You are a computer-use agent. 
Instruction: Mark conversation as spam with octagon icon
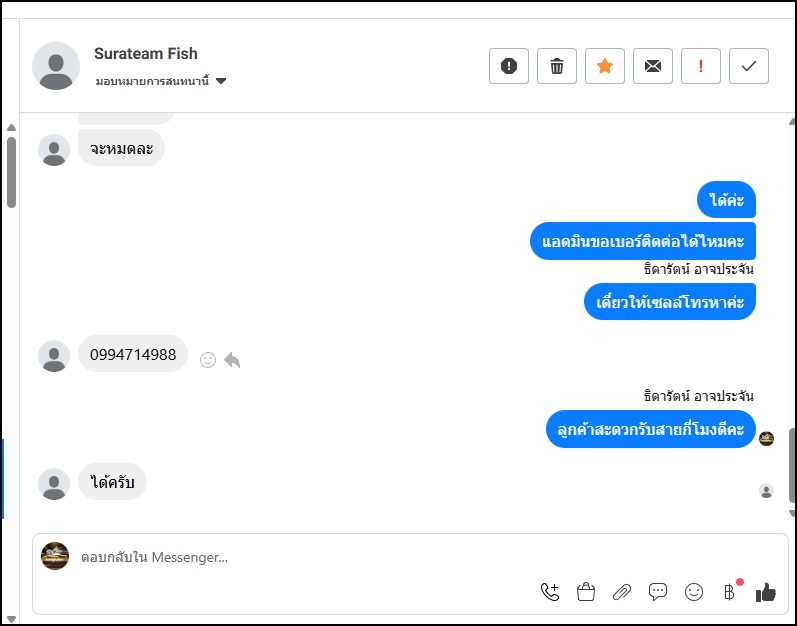(508, 66)
